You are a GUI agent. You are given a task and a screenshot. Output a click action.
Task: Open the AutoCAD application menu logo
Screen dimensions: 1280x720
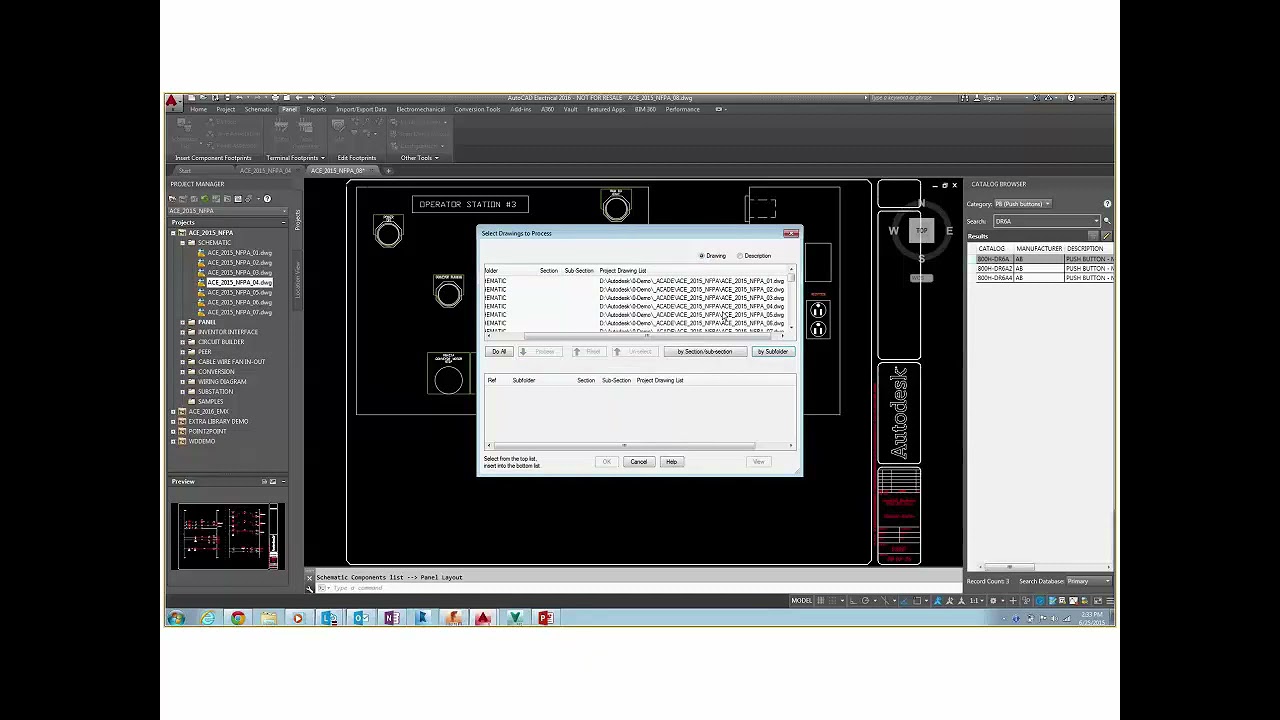pyautogui.click(x=172, y=102)
